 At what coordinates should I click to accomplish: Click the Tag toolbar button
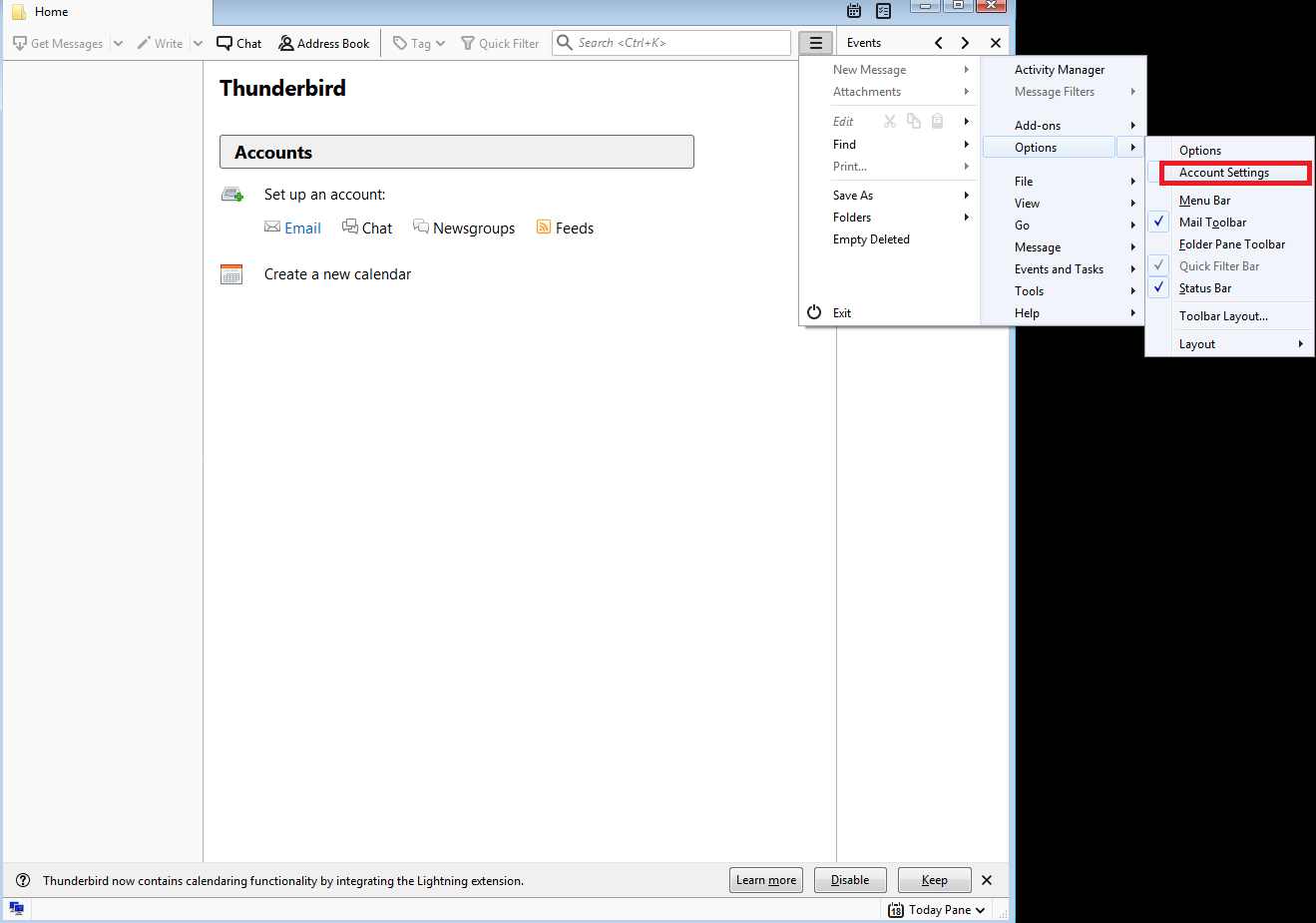point(419,43)
